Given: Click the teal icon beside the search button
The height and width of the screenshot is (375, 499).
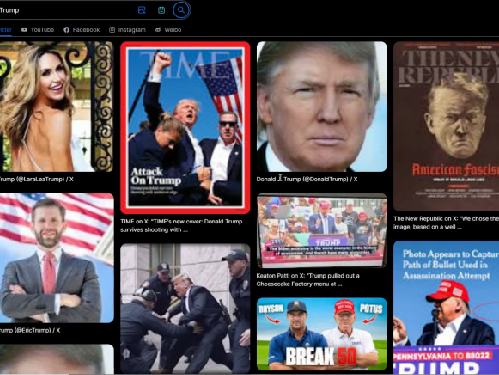Looking at the screenshot, I should [x=161, y=10].
